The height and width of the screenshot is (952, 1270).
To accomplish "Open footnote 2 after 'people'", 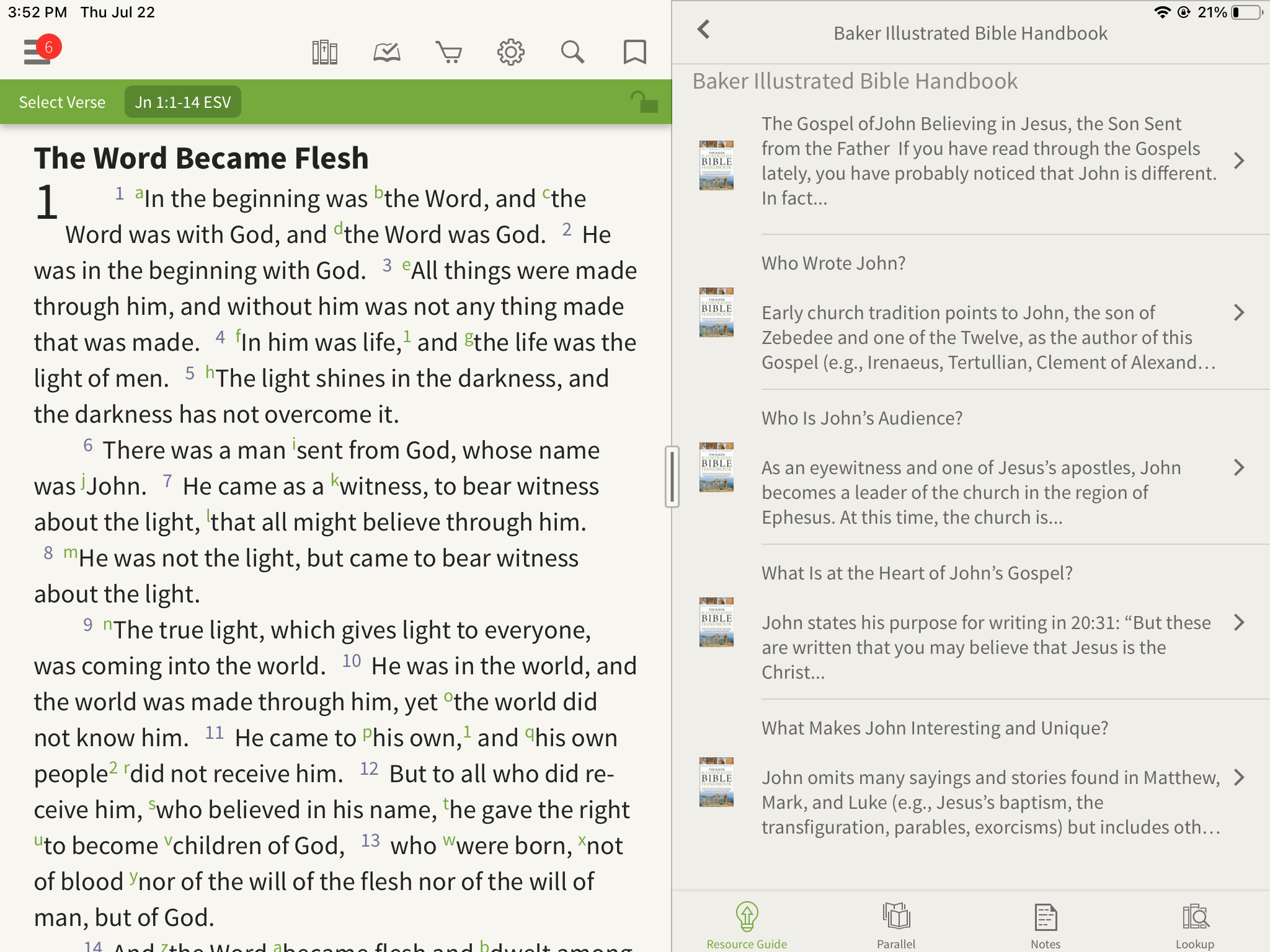I will click(x=113, y=767).
